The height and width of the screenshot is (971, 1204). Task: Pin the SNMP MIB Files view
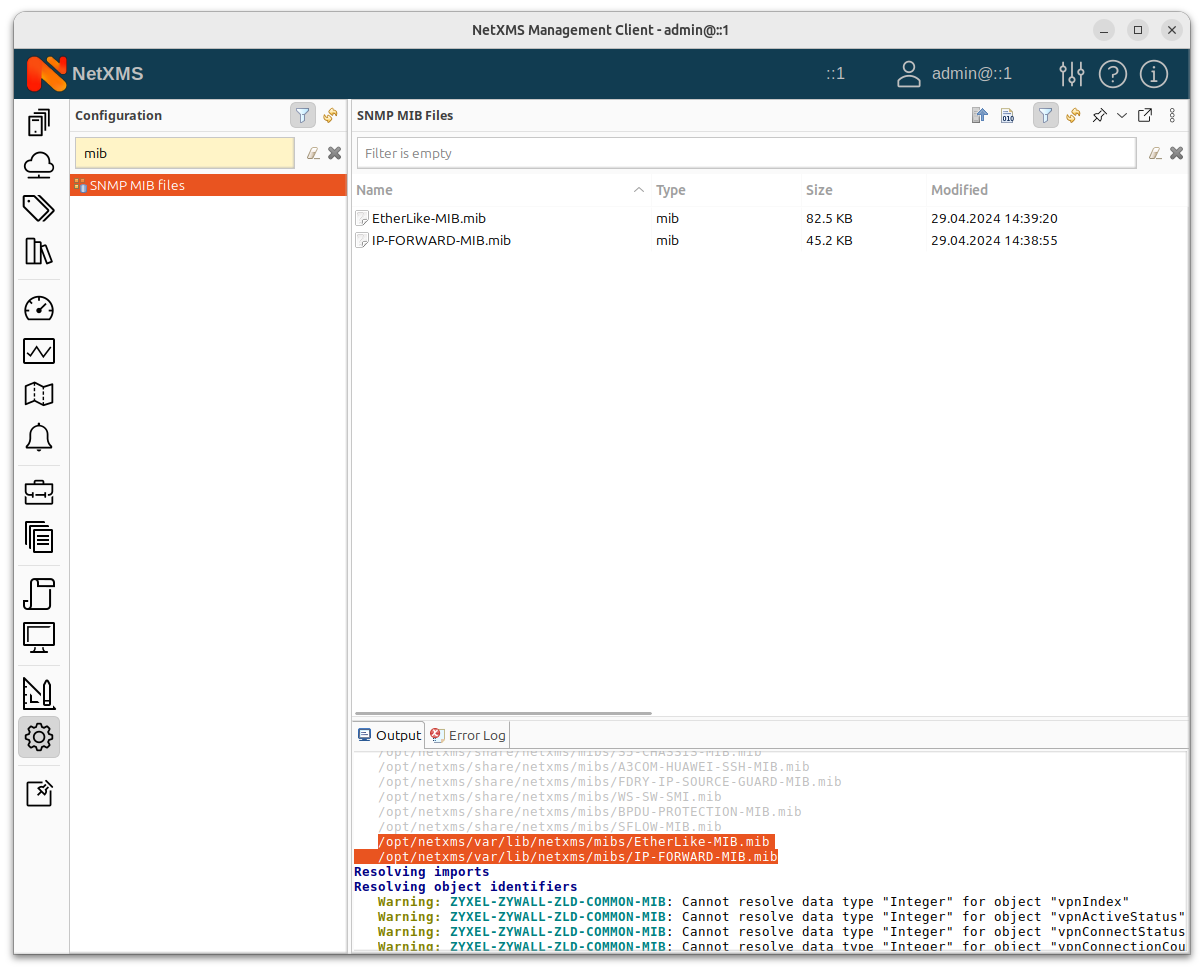click(1098, 115)
